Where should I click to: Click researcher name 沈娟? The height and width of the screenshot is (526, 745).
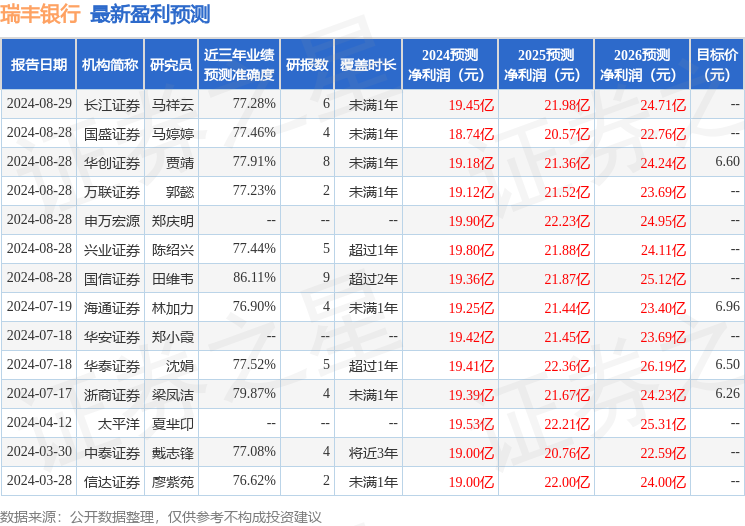click(180, 366)
